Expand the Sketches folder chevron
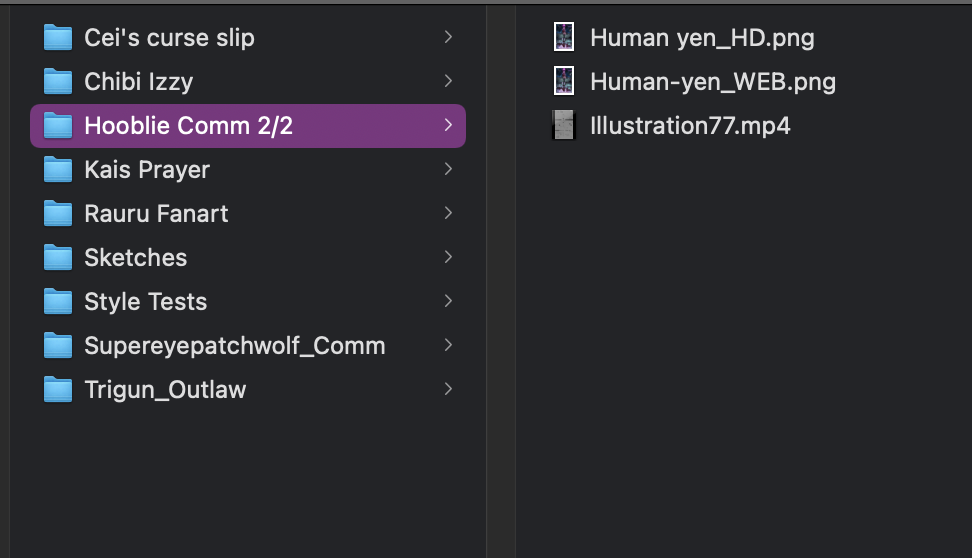 click(448, 258)
